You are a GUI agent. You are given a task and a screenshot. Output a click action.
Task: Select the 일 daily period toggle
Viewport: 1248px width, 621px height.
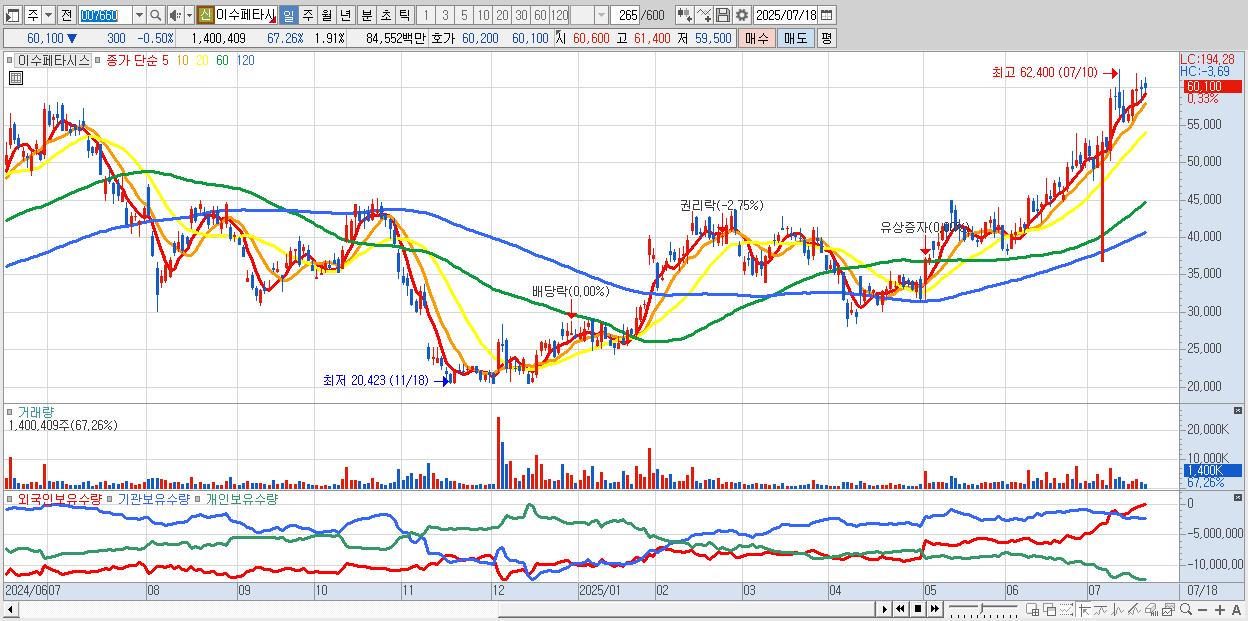tap(288, 15)
